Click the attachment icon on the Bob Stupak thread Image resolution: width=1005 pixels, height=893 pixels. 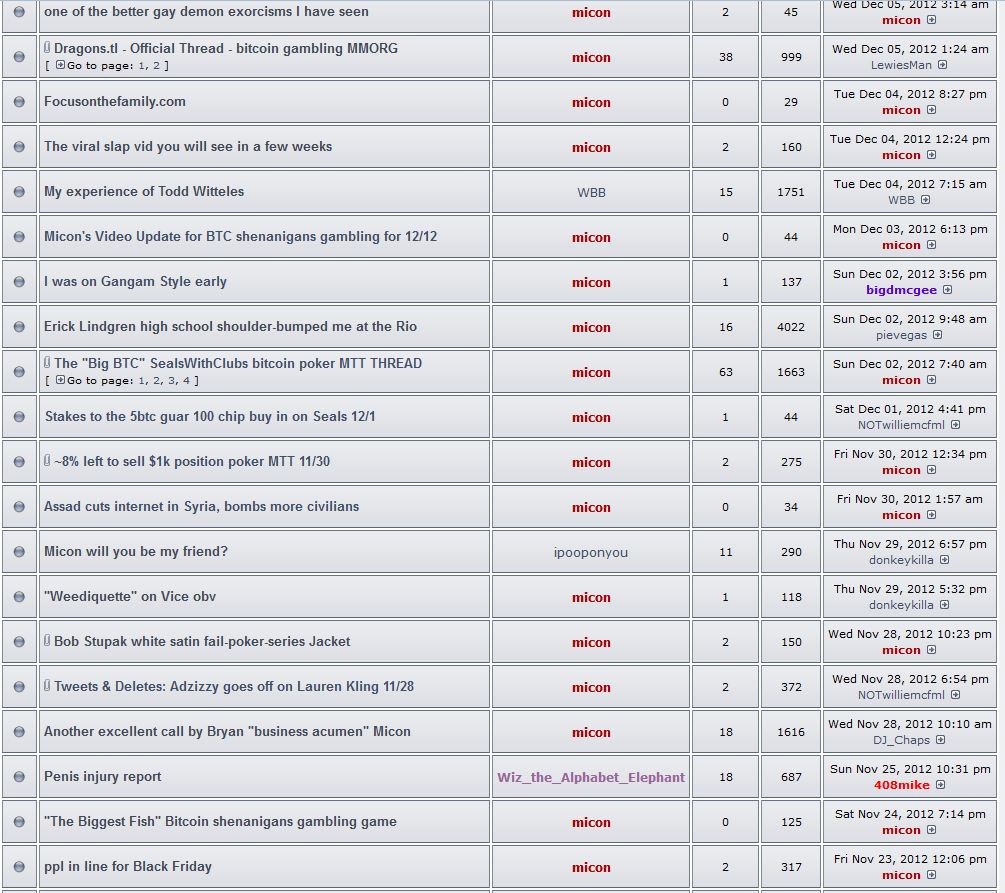tap(47, 641)
